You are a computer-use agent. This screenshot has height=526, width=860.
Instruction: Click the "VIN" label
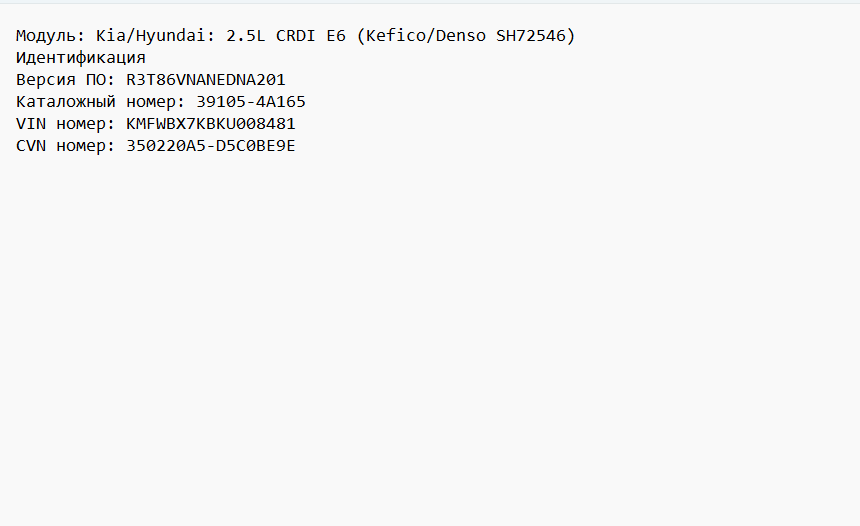[31, 123]
